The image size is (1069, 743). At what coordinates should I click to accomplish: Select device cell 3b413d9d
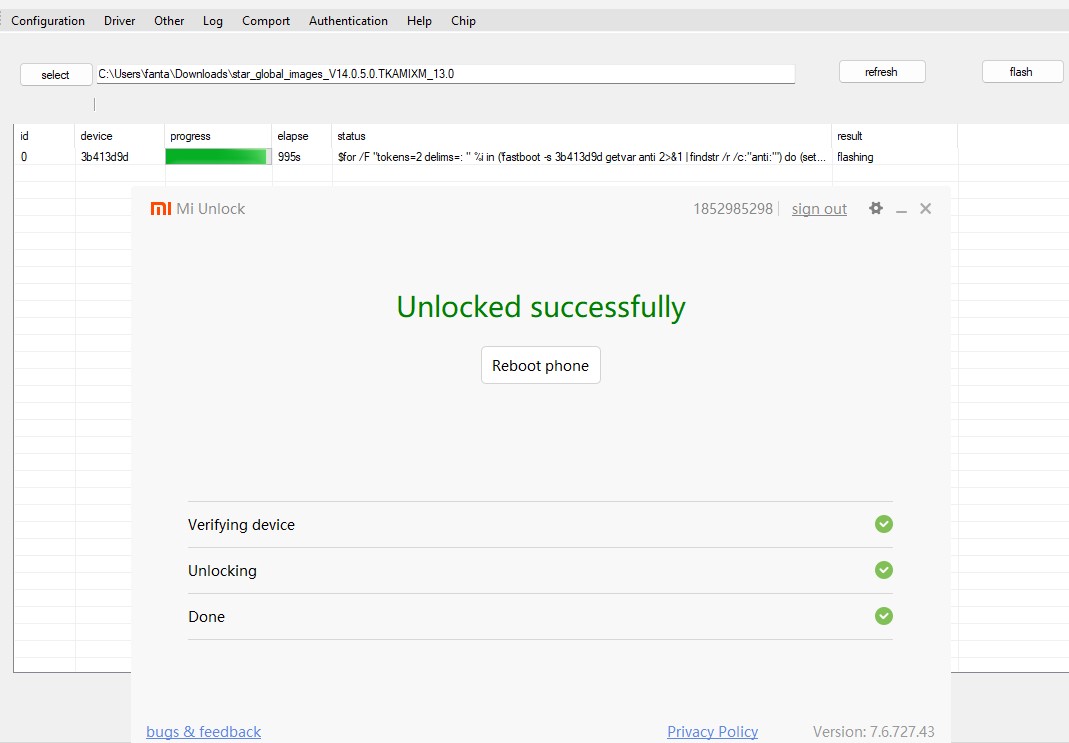104,157
